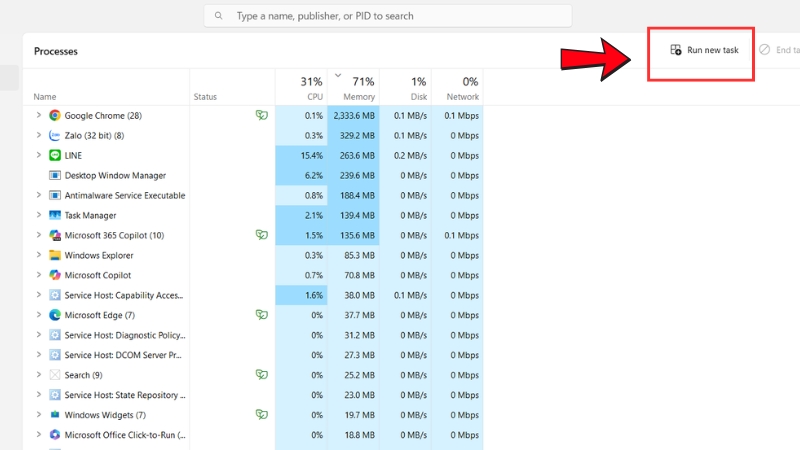Select the Desktop Window Manager row name
Screen dimensions: 800x450
115,176
